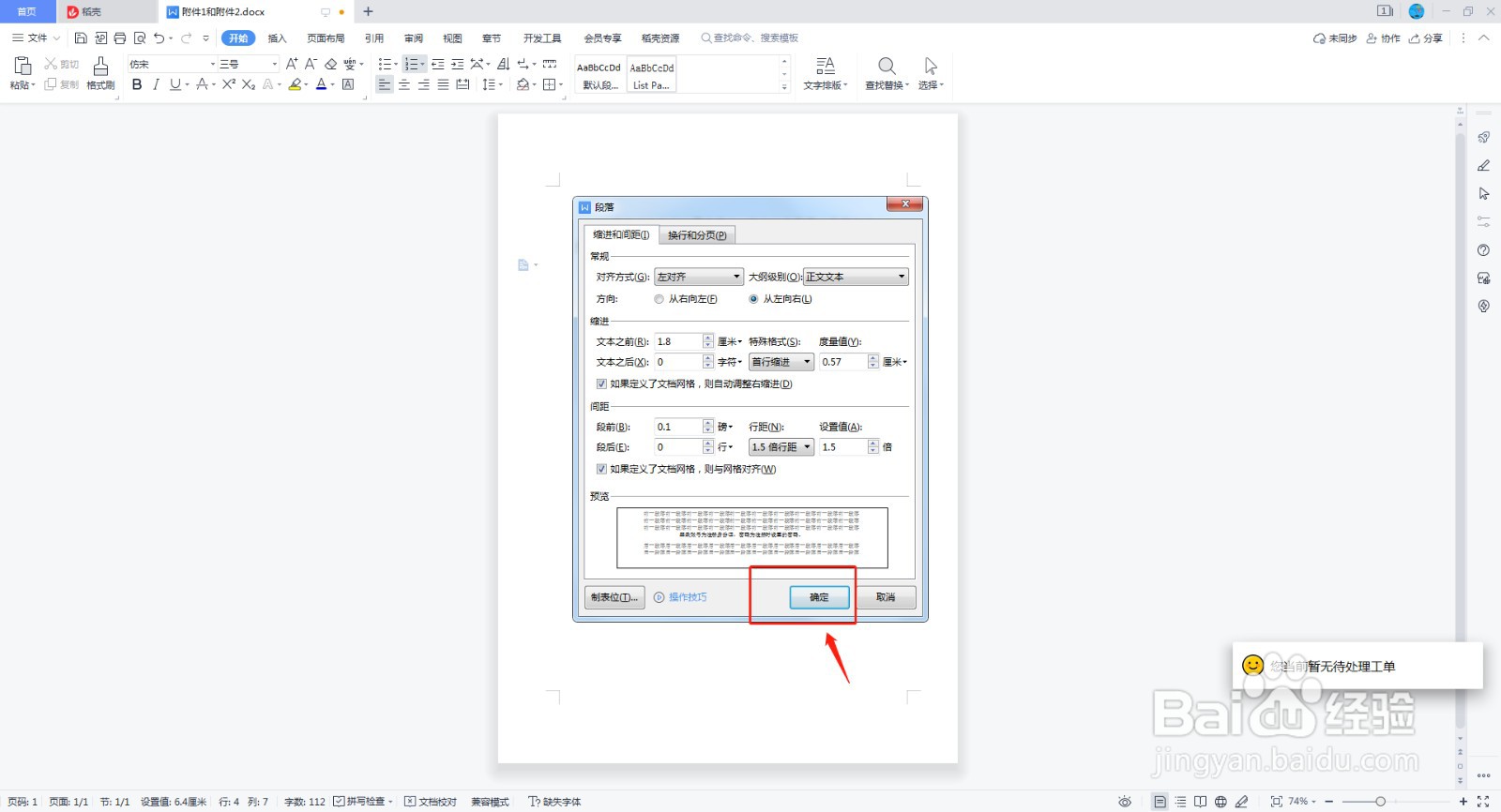Switch to page layout view in status bar
The width and height of the screenshot is (1501, 812).
(x=1160, y=802)
